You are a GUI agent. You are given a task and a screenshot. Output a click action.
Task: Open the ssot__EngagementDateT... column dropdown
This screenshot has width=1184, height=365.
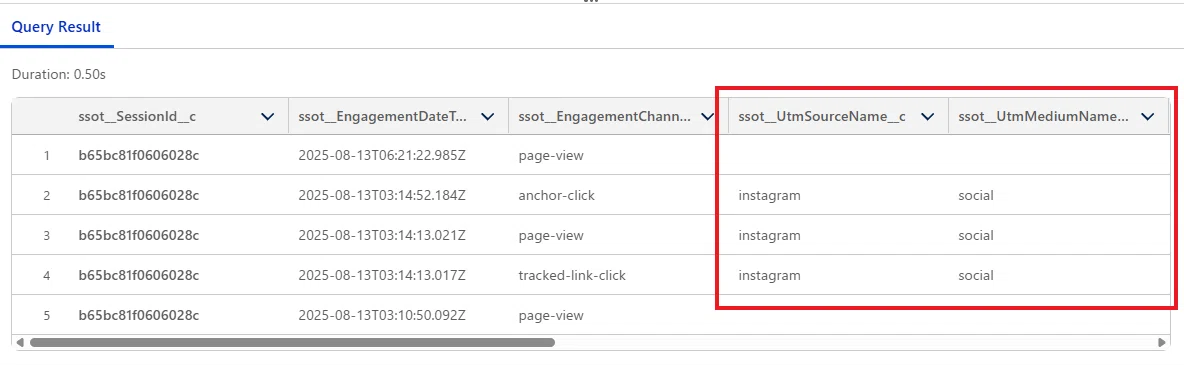coord(488,116)
